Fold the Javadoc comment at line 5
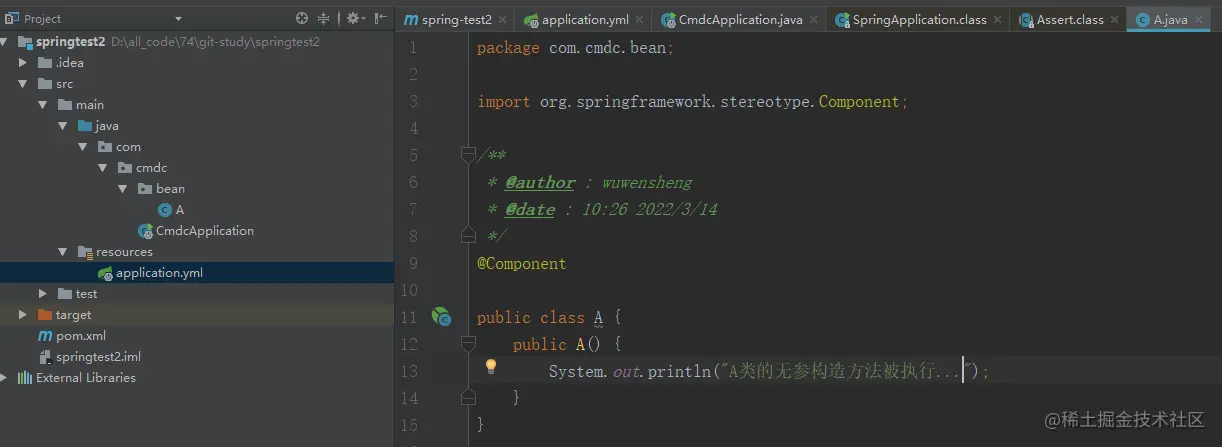Image resolution: width=1222 pixels, height=447 pixels. (467, 154)
